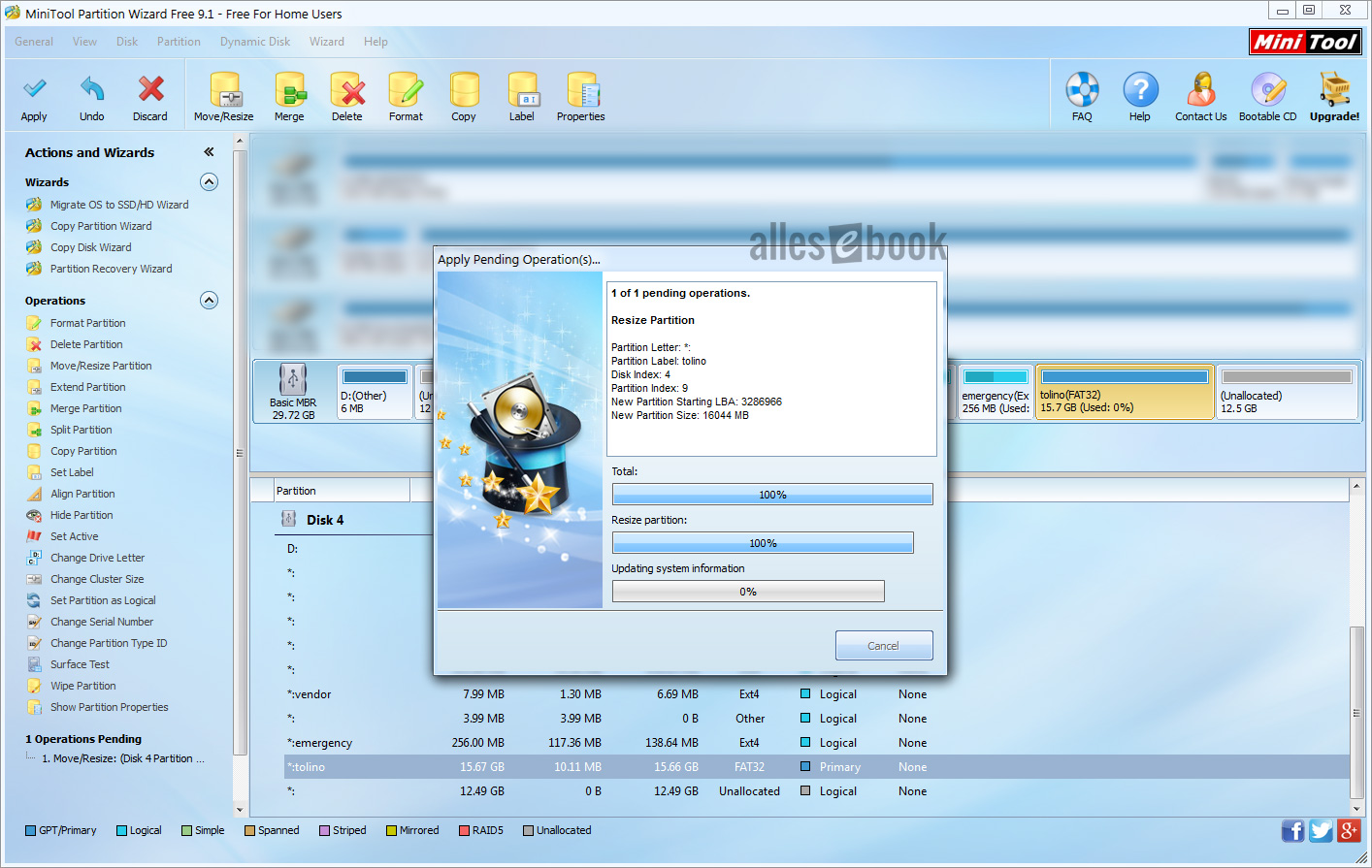Click the Contact Us icon

click(1201, 89)
